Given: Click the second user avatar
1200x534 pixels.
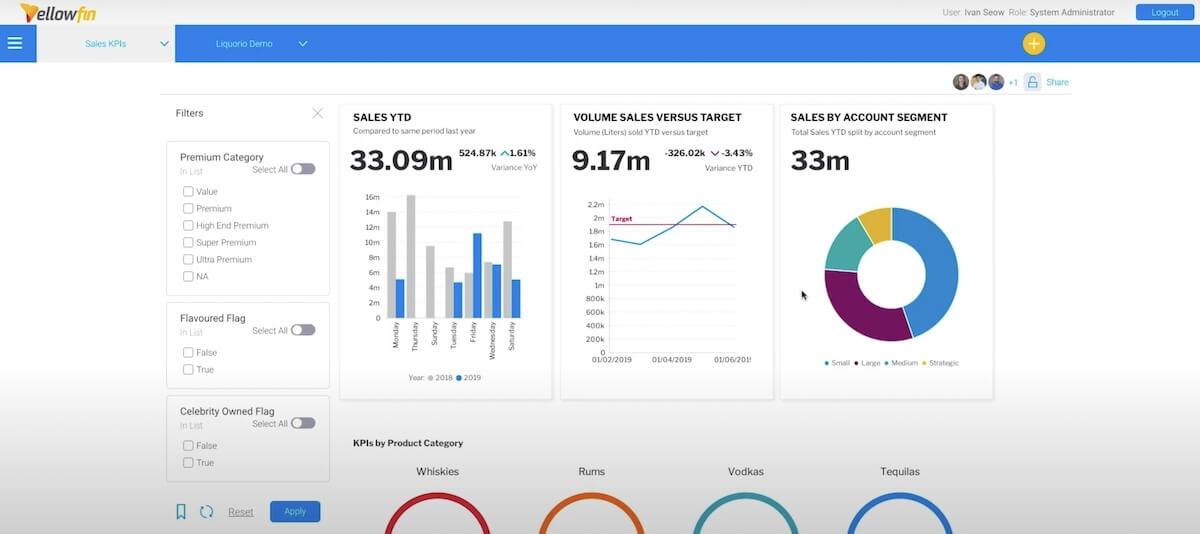Looking at the screenshot, I should pos(979,82).
